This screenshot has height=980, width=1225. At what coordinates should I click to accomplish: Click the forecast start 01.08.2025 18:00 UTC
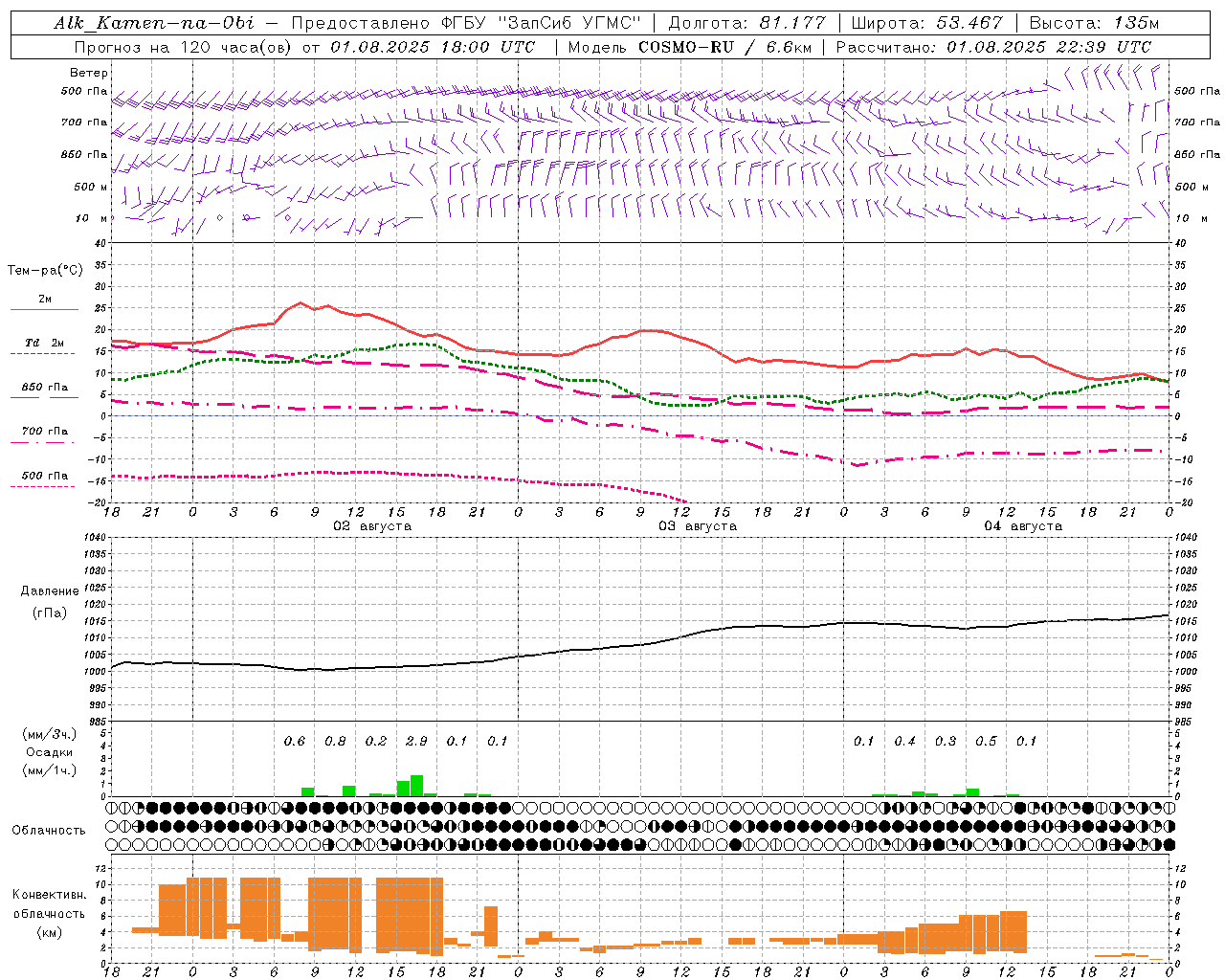[433, 47]
